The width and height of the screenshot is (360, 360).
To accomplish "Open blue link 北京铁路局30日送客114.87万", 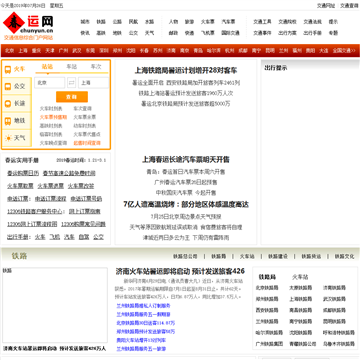I will 146,323.
